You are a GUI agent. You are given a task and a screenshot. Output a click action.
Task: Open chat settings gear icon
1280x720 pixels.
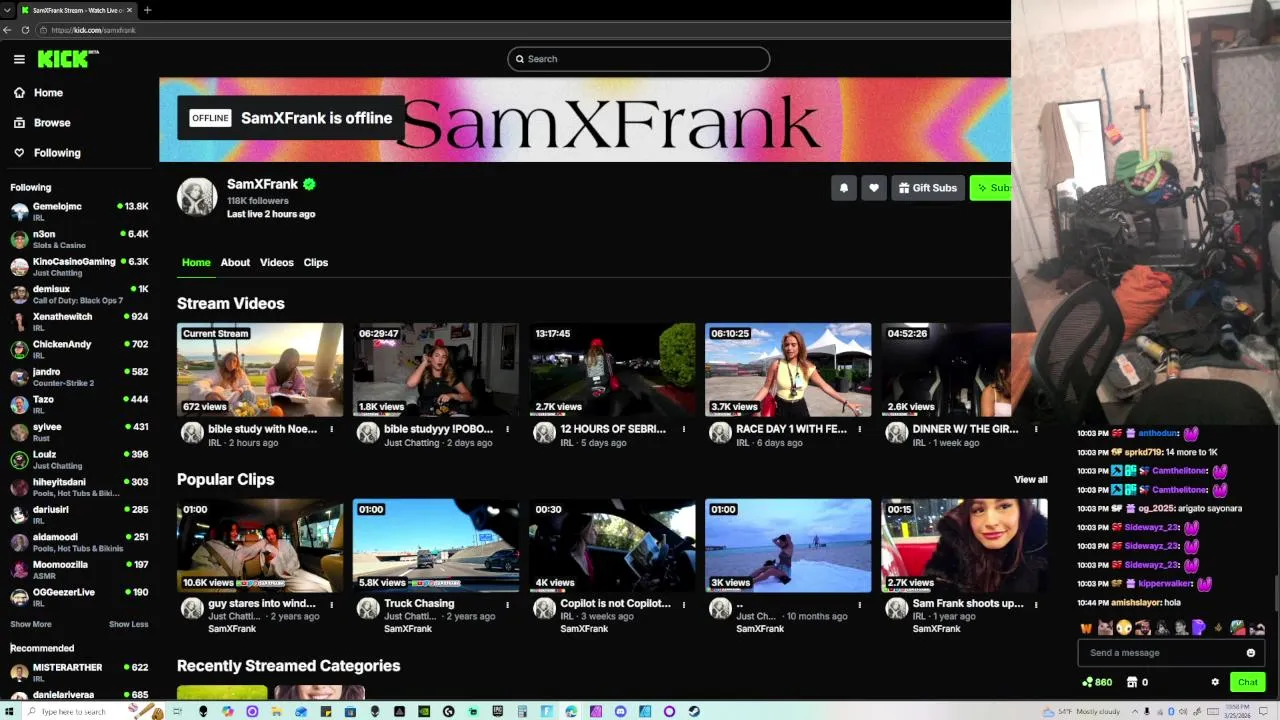[1215, 682]
